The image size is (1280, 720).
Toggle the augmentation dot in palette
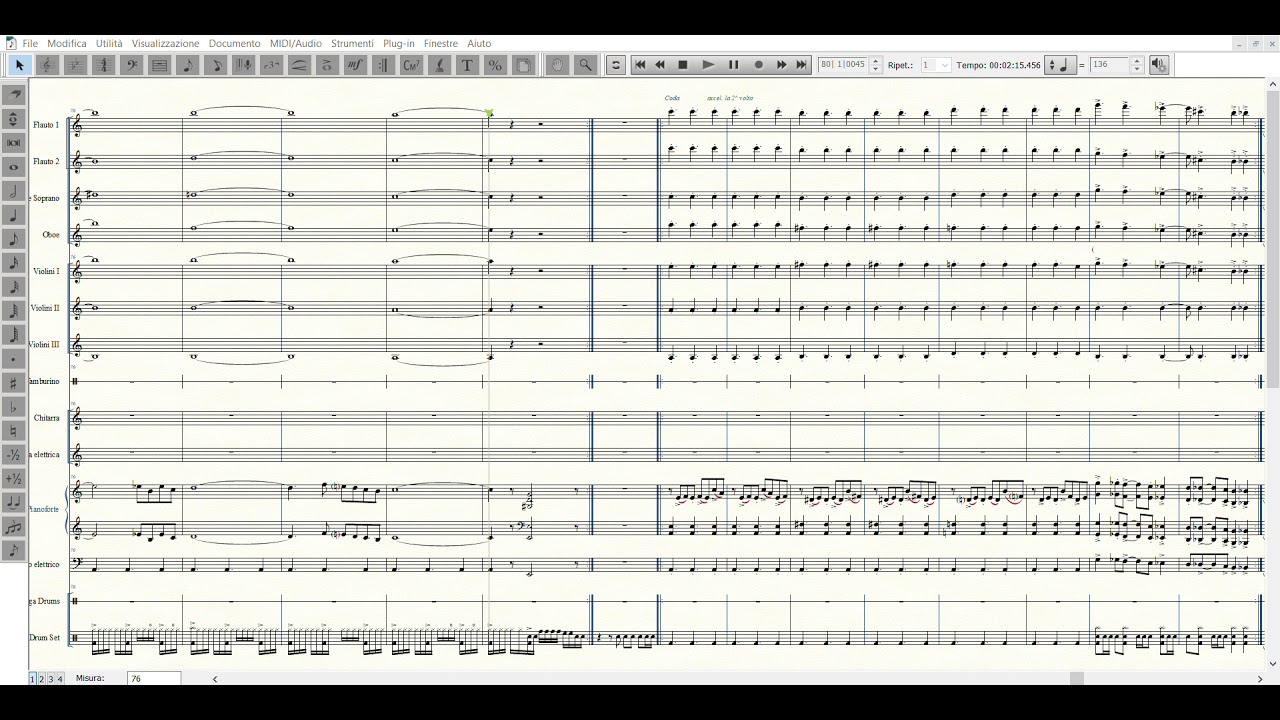coord(14,359)
